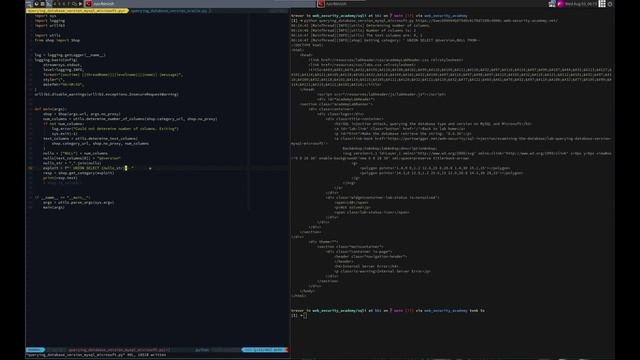
Task: Click the 'Internal Server Error' h4 line in the terminal
Action: point(367,266)
